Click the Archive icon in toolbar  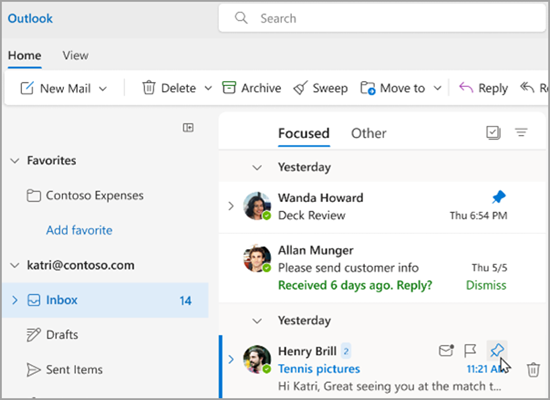click(x=229, y=88)
